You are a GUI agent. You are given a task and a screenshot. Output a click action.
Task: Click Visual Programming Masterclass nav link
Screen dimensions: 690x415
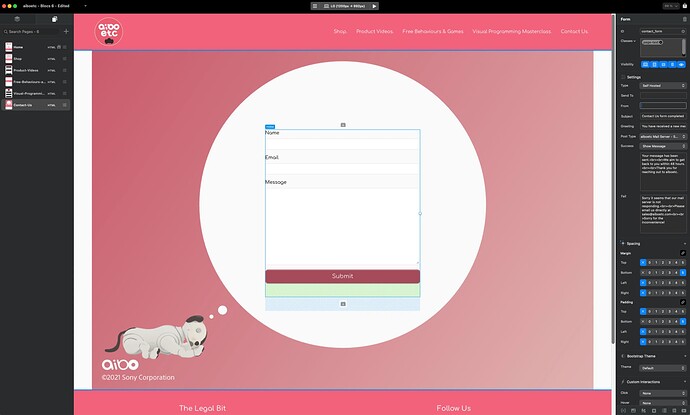tap(511, 31)
